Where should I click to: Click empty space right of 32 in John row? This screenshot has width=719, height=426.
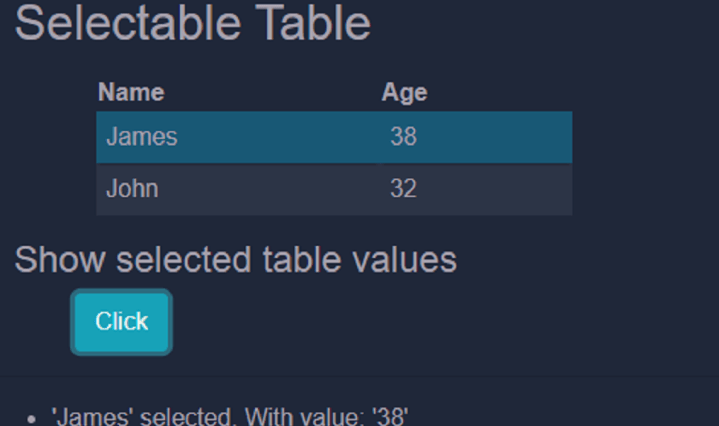click(x=500, y=189)
